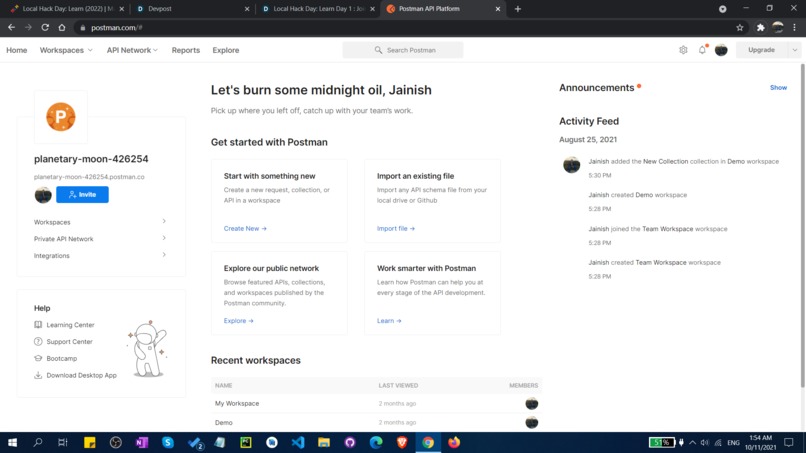
Task: Click the Create New link
Action: pos(245,228)
